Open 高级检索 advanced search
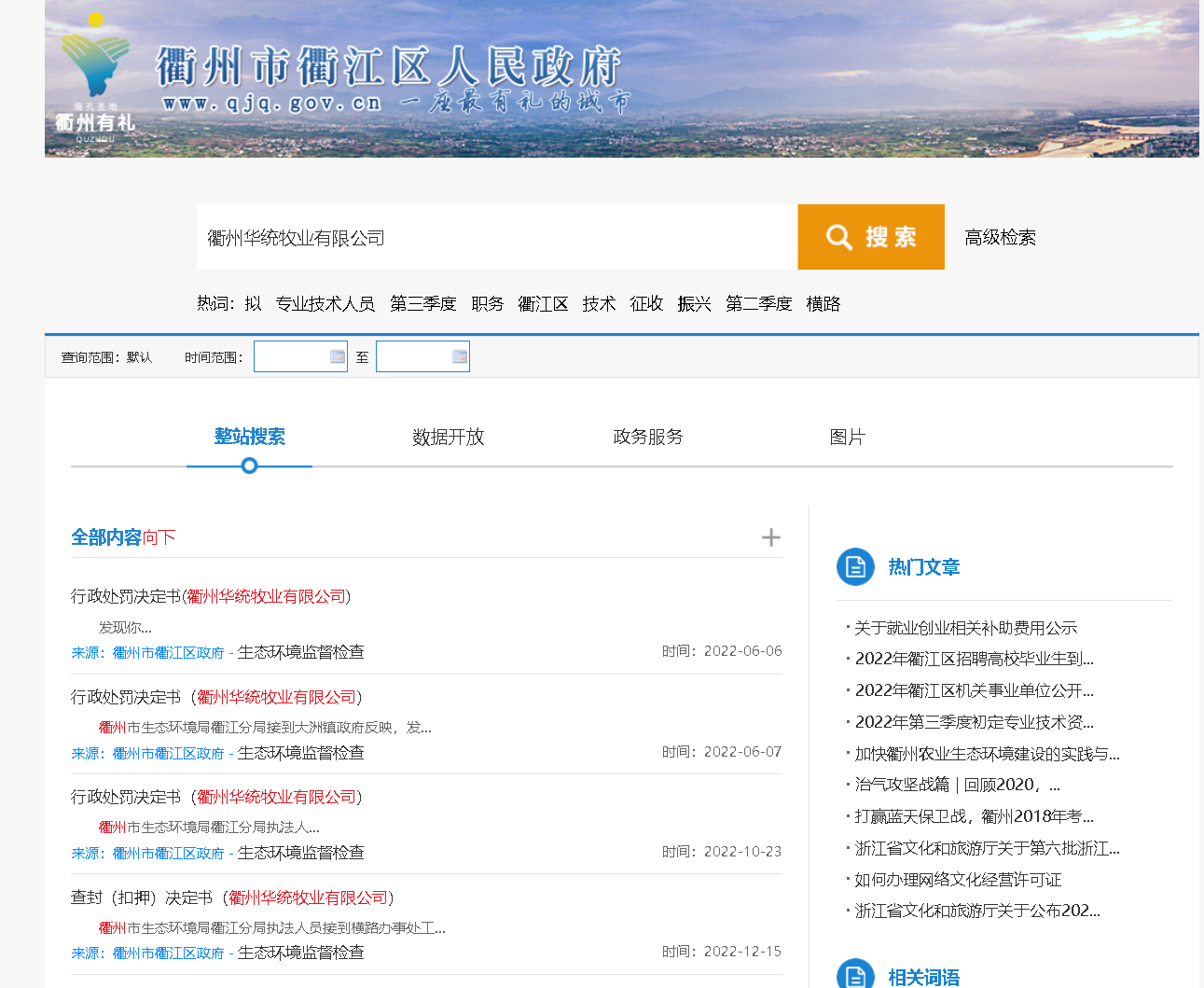1204x988 pixels. (1000, 238)
